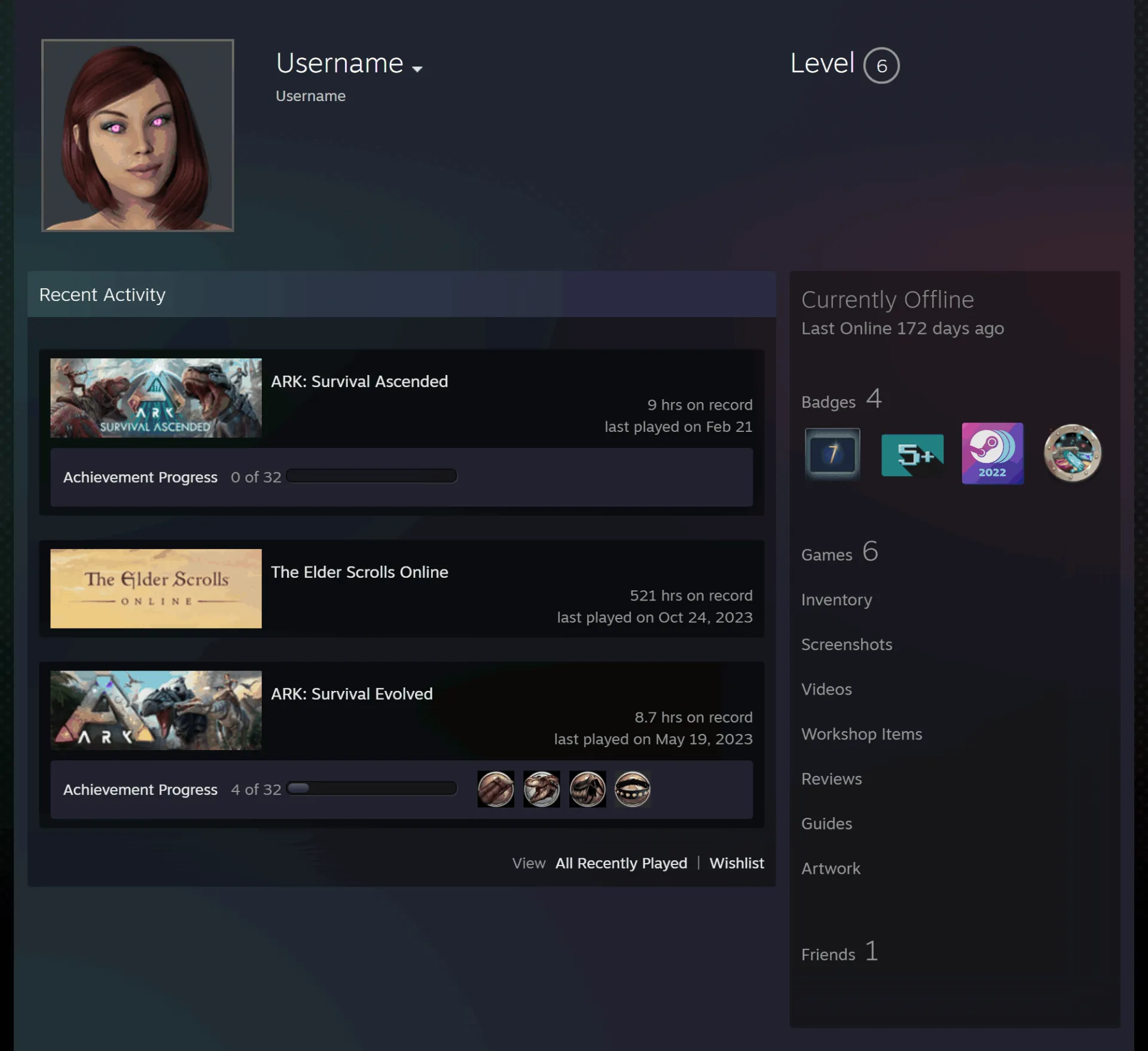Click 'Last Online 172 days ago' text
Viewport: 1148px width, 1051px height.
[x=902, y=328]
